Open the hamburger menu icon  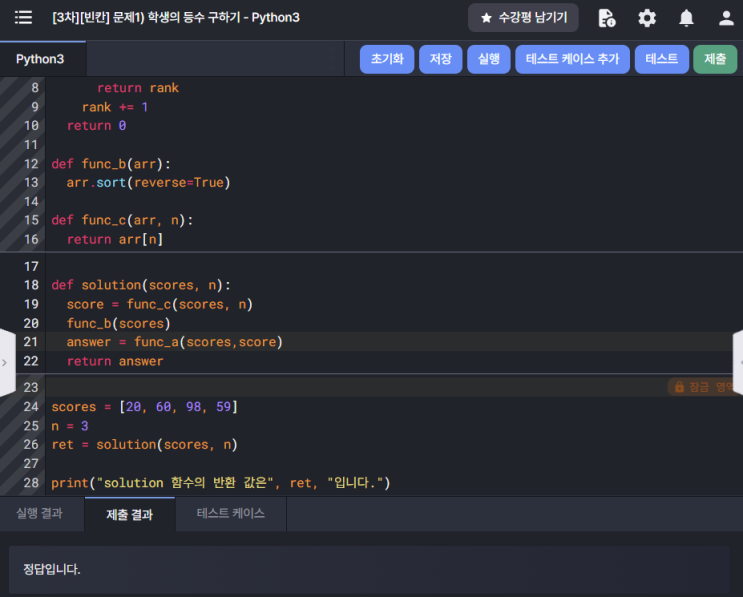click(23, 18)
